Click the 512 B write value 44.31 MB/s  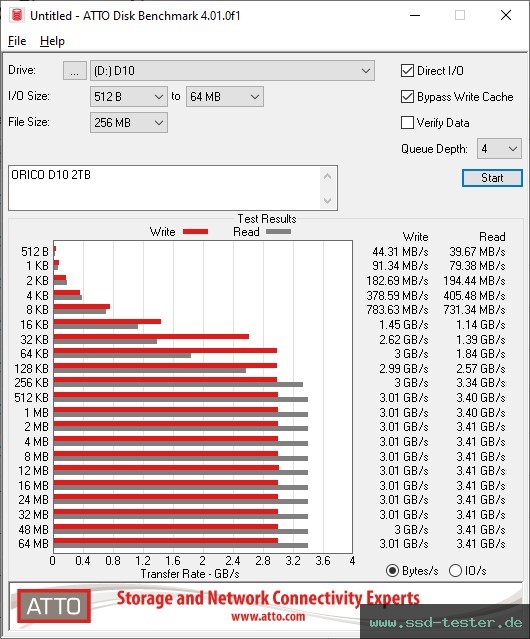click(400, 252)
